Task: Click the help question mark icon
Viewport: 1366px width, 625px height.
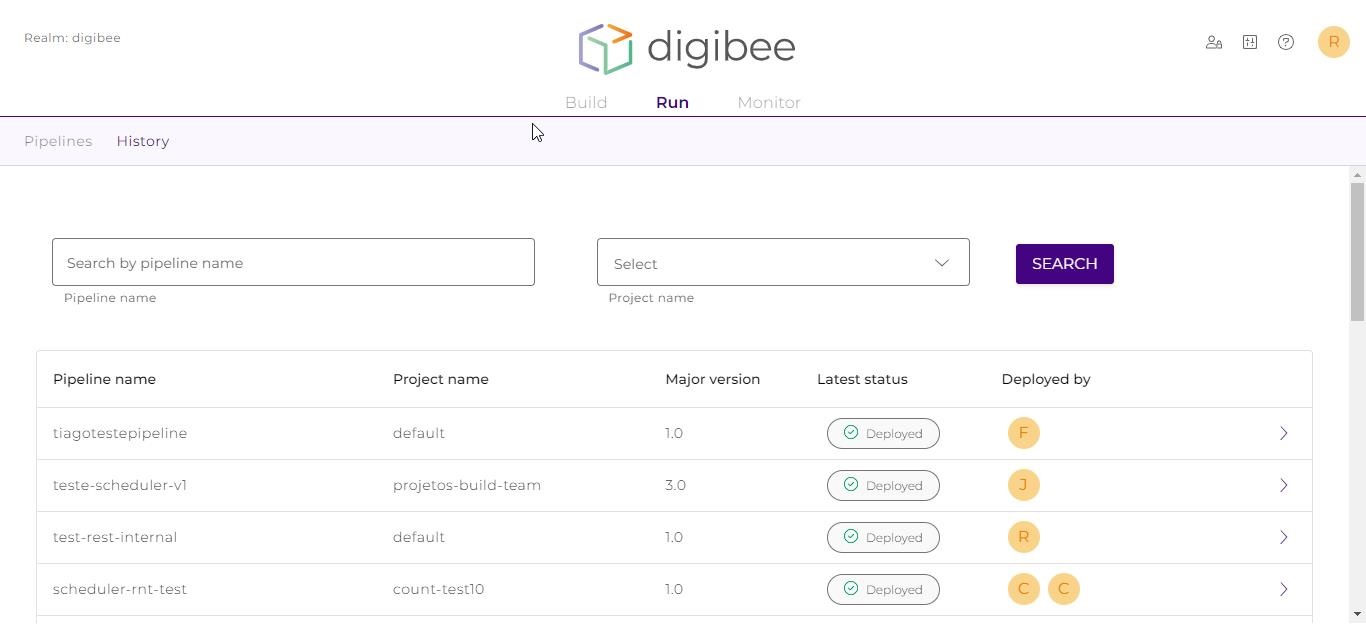Action: point(1285,42)
